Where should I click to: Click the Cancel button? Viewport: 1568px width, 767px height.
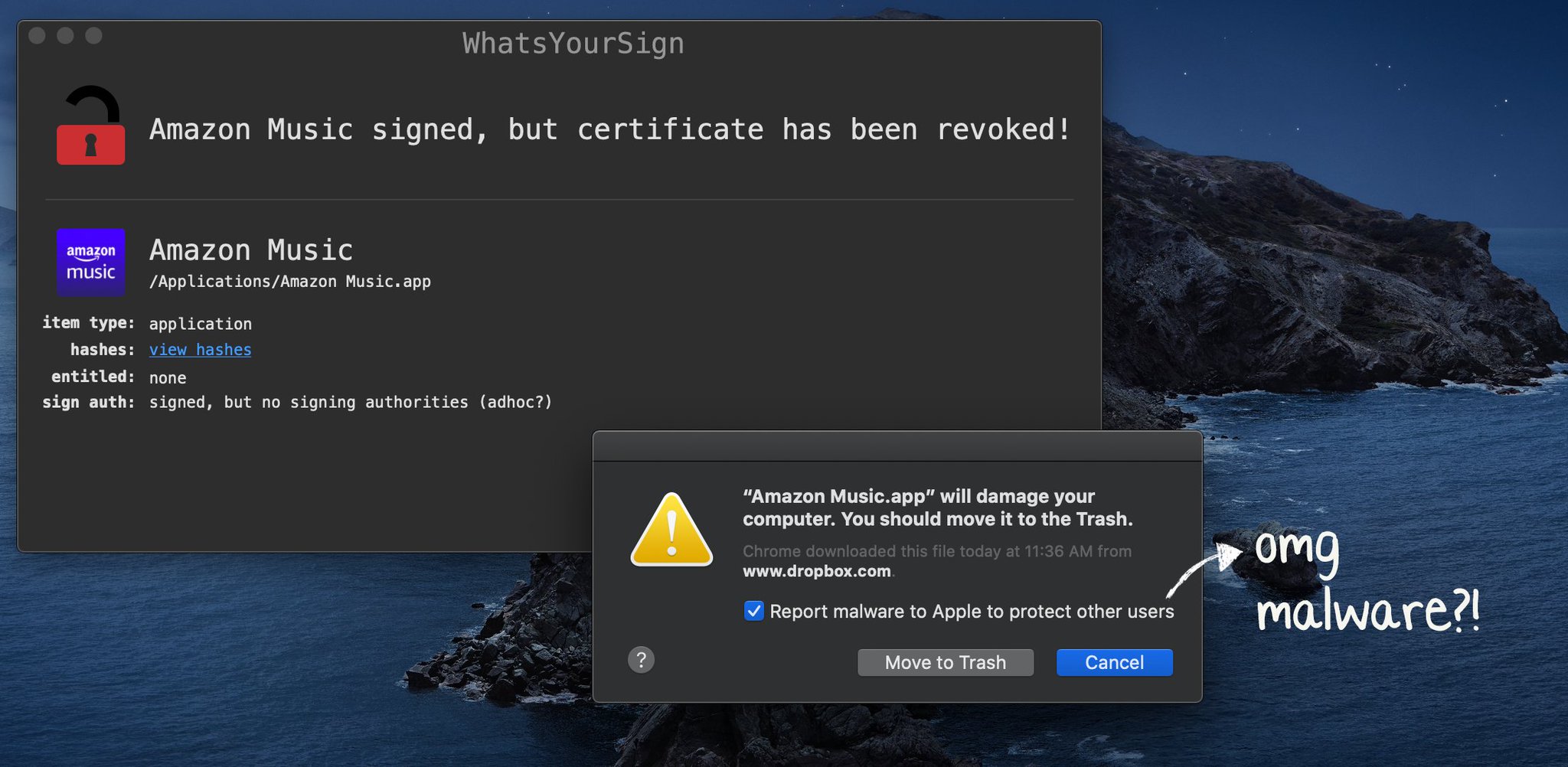click(1115, 663)
